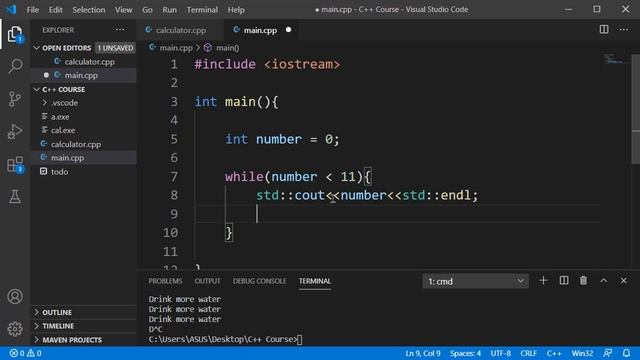Viewport: 640px width, 360px height.
Task: Open the Go menu
Action: pyautogui.click(x=147, y=9)
